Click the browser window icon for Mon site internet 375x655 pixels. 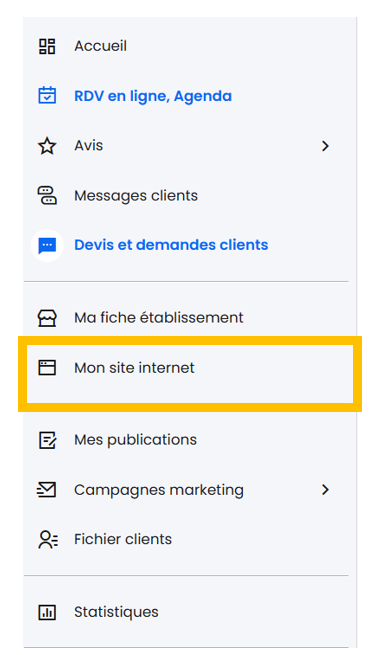click(x=47, y=368)
